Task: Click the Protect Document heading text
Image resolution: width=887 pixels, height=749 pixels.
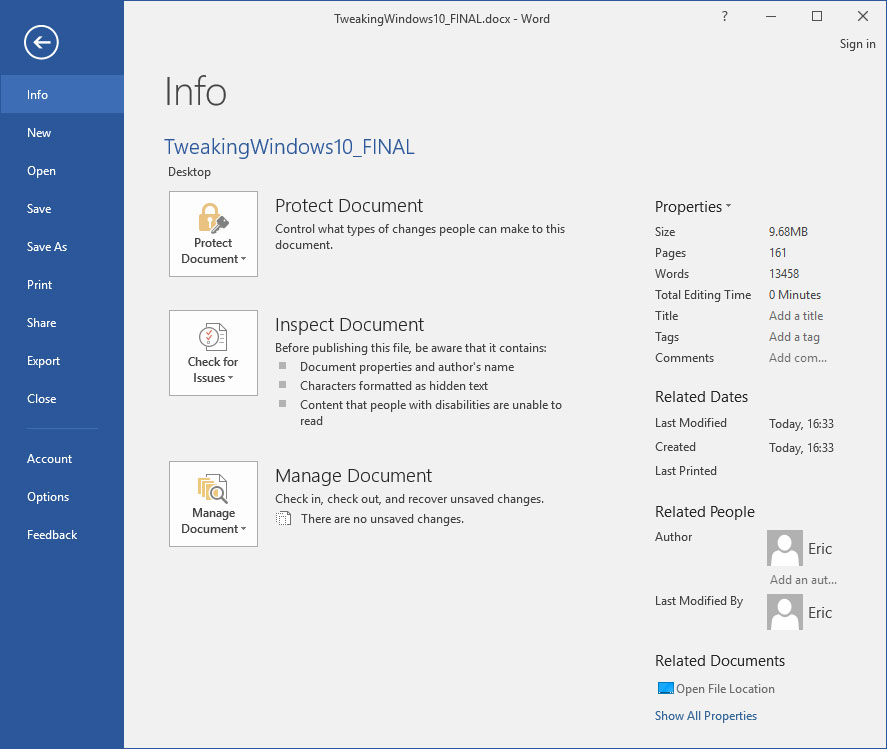Action: (x=348, y=206)
